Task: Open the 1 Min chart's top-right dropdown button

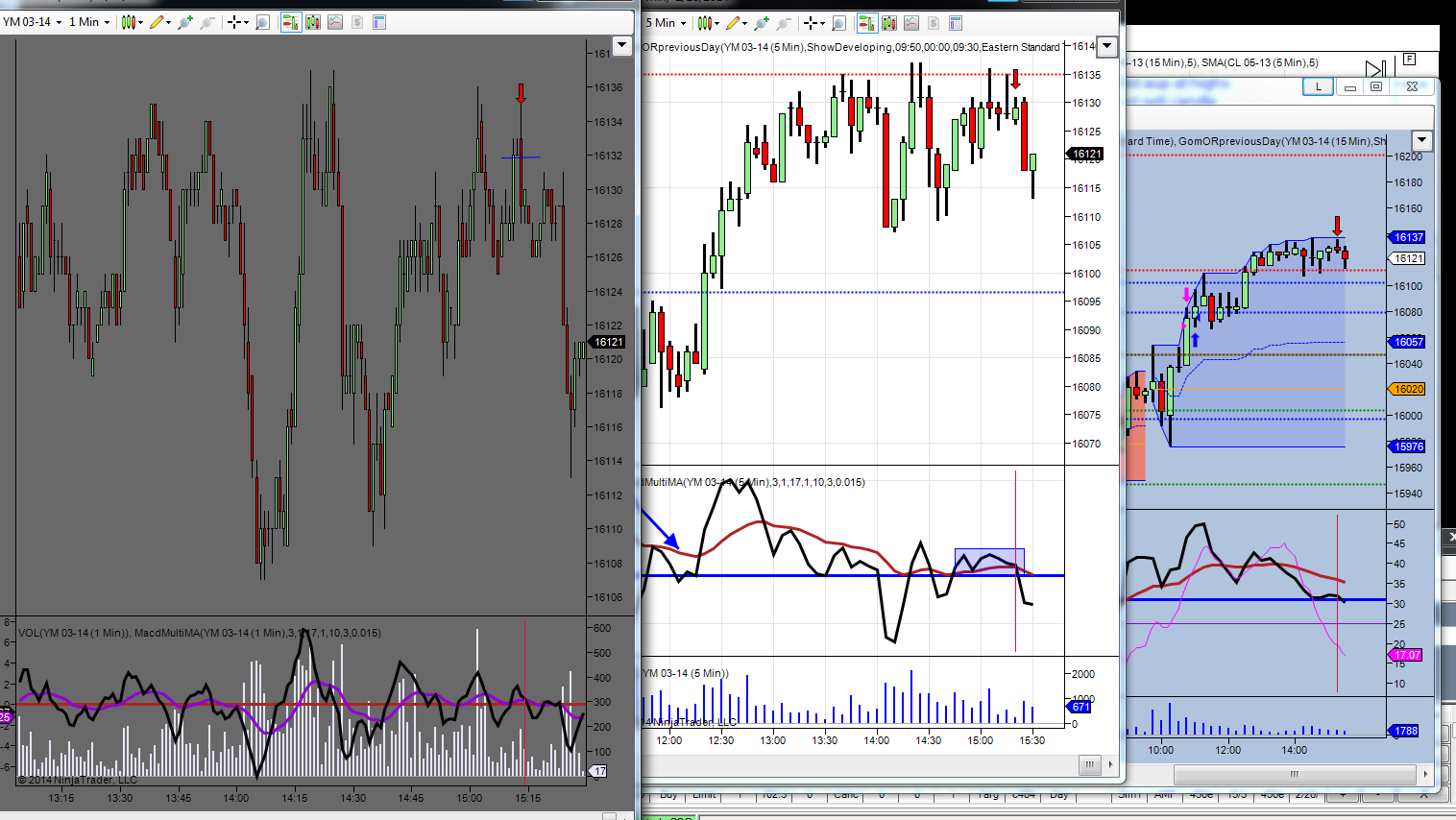Action: click(x=622, y=45)
